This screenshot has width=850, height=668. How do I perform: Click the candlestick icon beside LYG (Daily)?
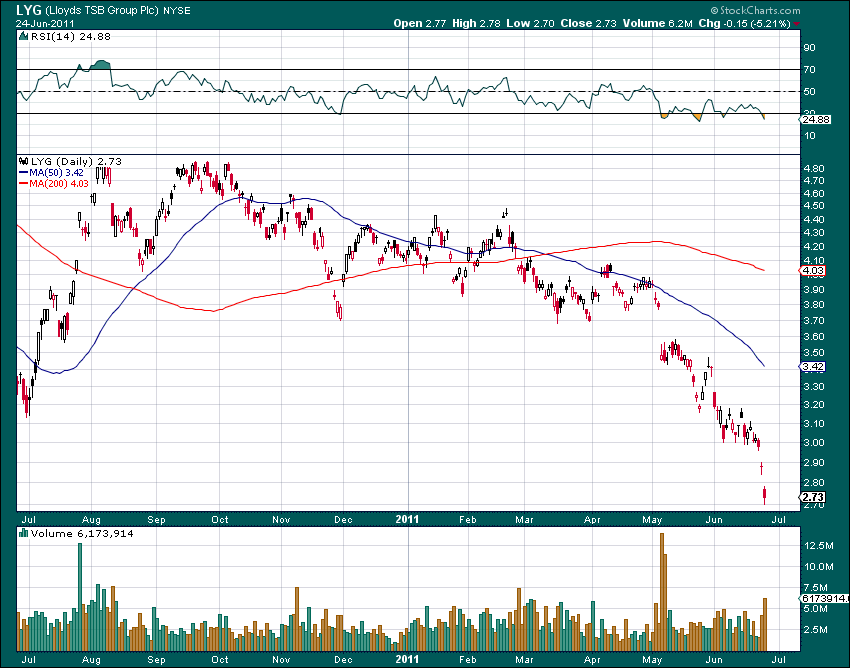23,161
